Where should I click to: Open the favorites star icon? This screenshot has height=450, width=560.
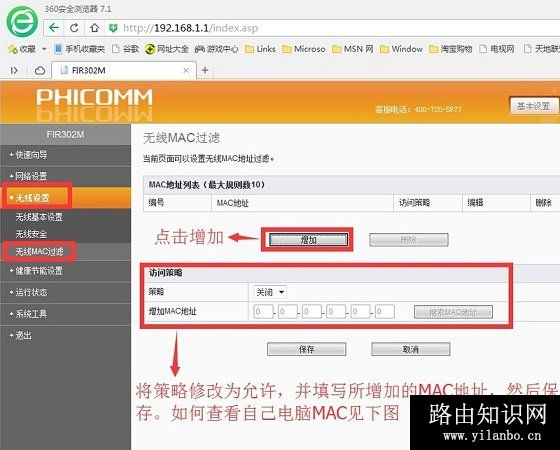(x=12, y=49)
